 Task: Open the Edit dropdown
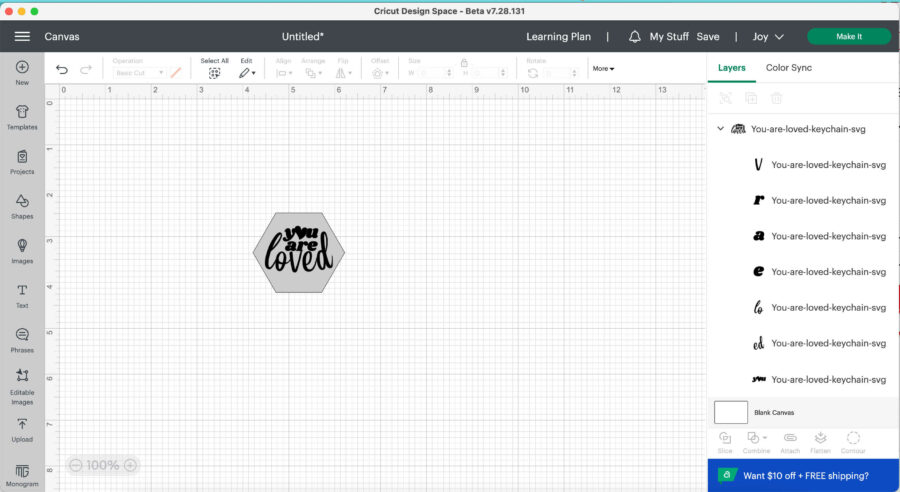(x=246, y=73)
